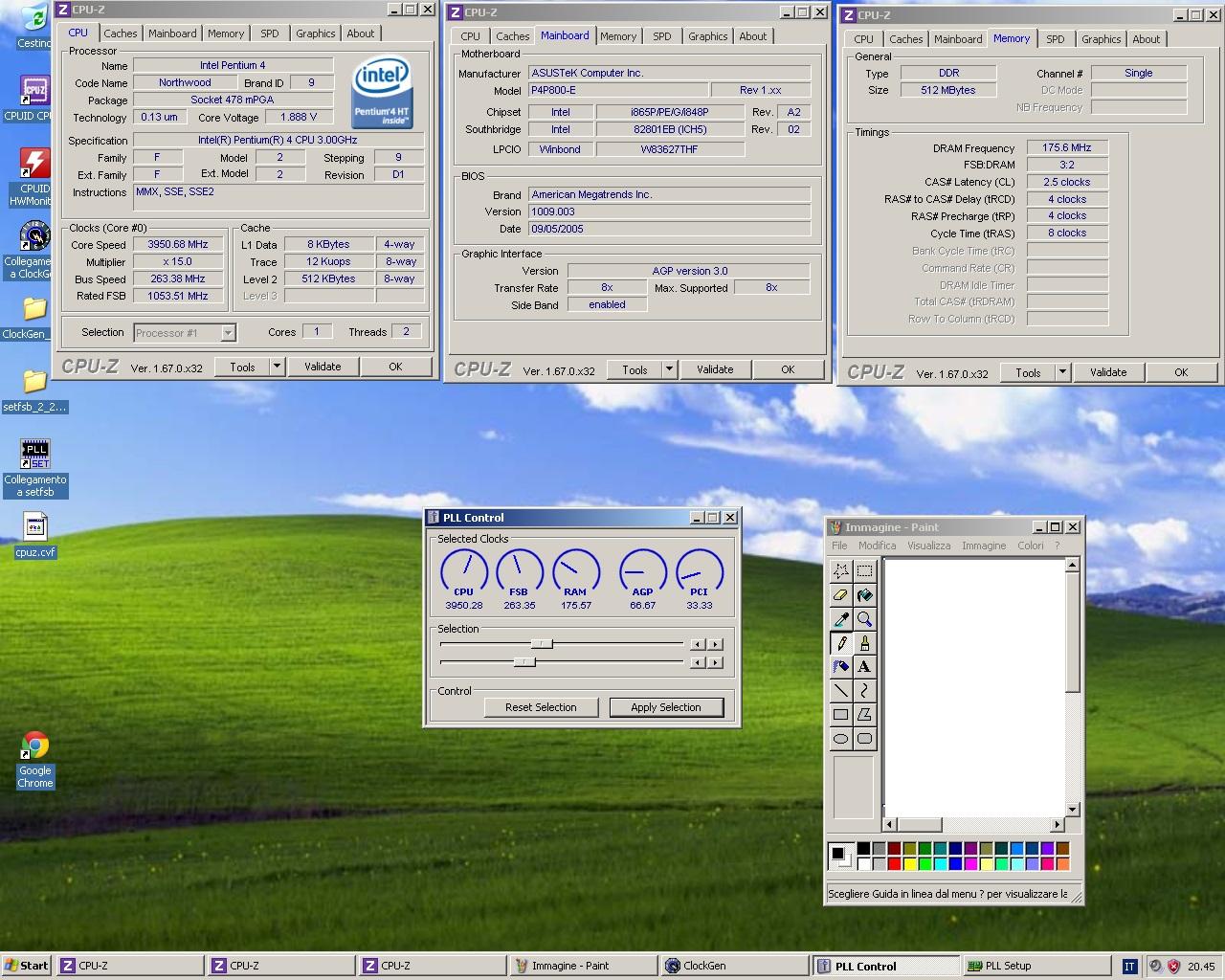Click Apply Selection in PLL Control
1225x980 pixels.
click(666, 707)
